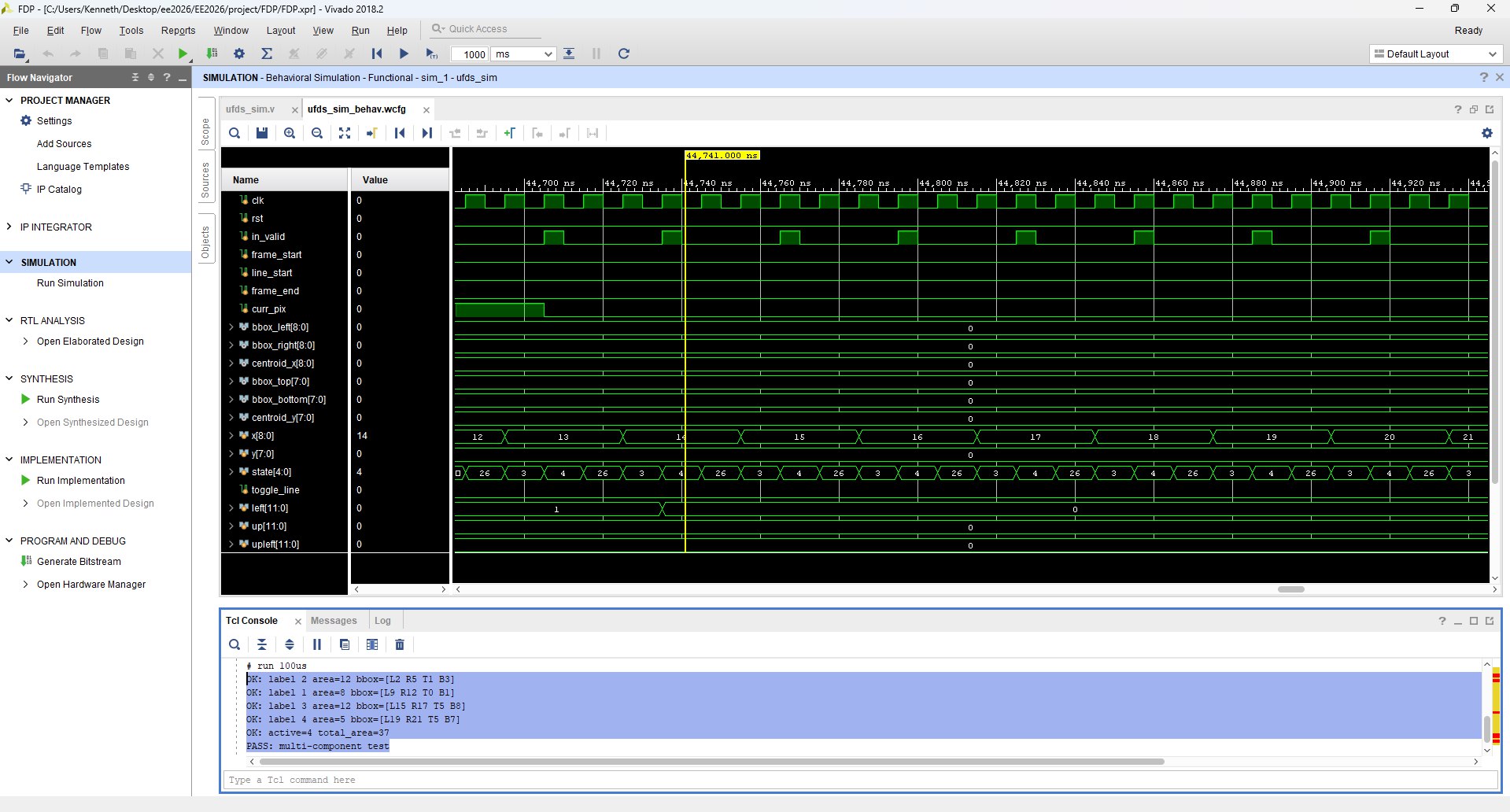Collapse the SIMULATION section in Flow Navigator
Viewport: 1510px width, 812px height.
point(9,262)
